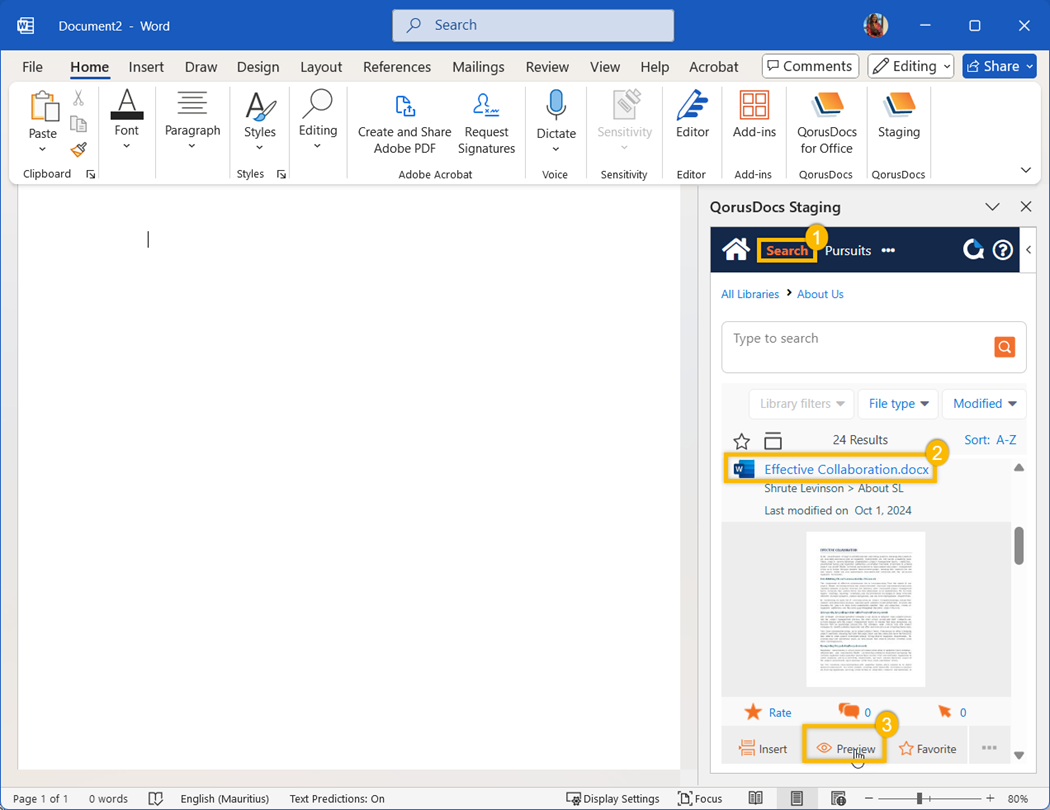Open the Pursuits tab in QorusDocs
This screenshot has height=810, width=1050.
[848, 251]
